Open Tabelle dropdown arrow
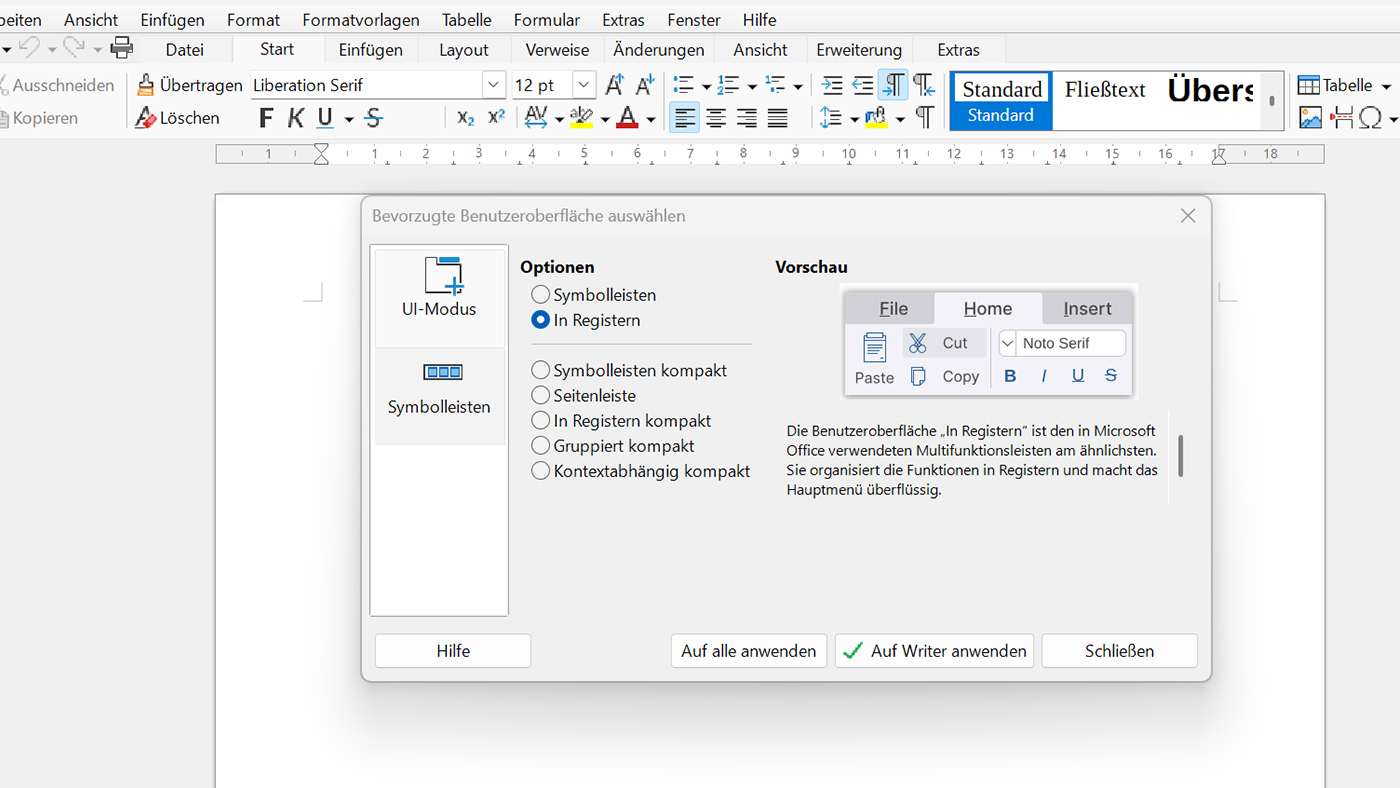Screen dimensions: 1400x788 coord(1385,86)
